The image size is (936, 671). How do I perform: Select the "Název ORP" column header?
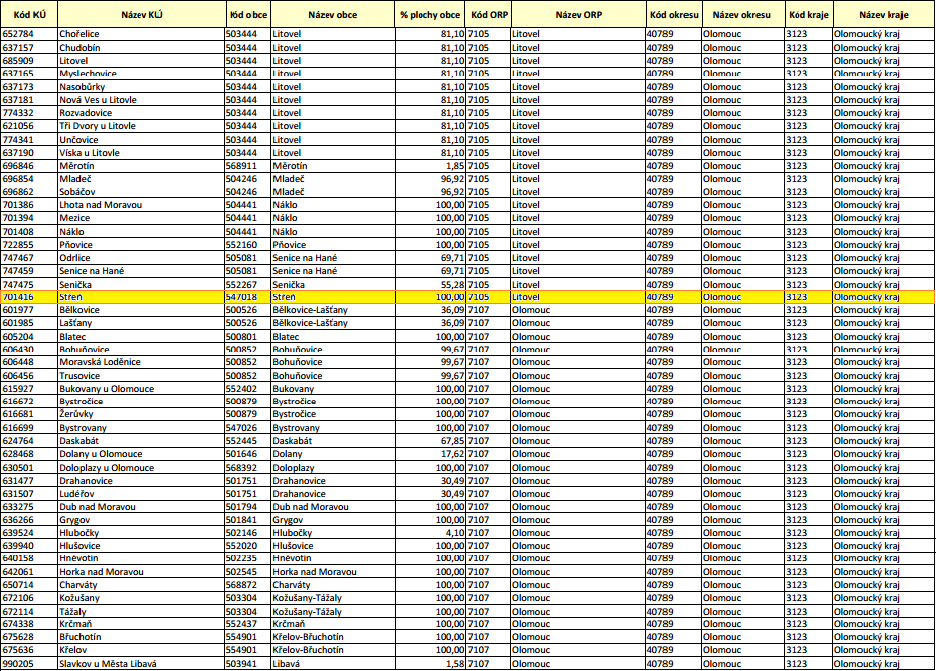click(578, 15)
